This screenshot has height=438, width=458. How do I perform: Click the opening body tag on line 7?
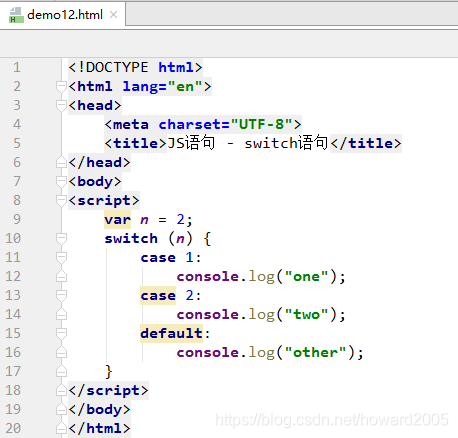[95, 182]
